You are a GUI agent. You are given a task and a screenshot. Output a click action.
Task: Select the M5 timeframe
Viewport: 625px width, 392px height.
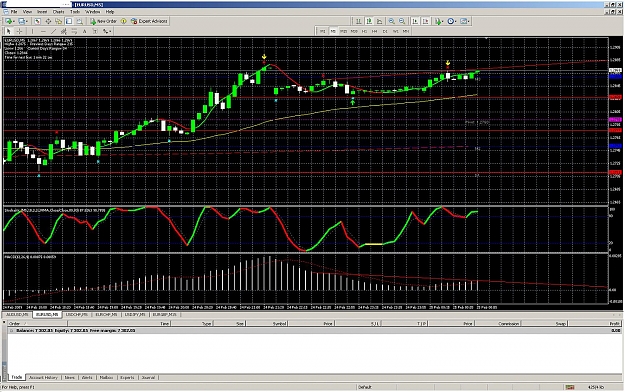333,31
